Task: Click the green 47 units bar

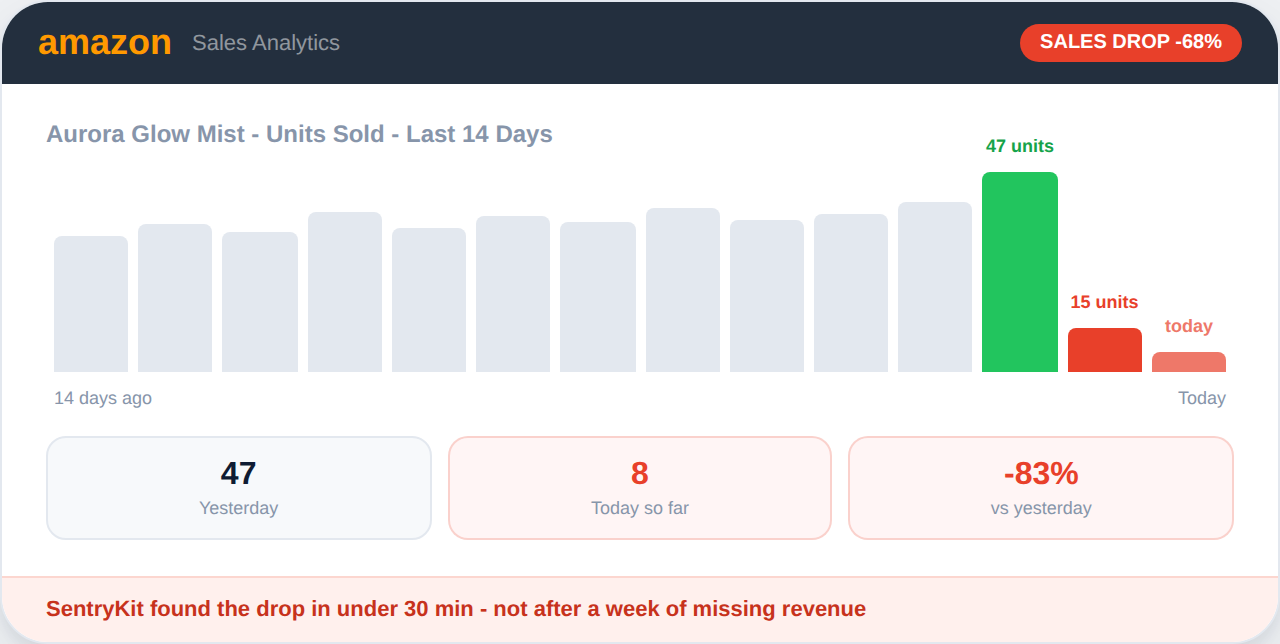Action: click(1019, 272)
